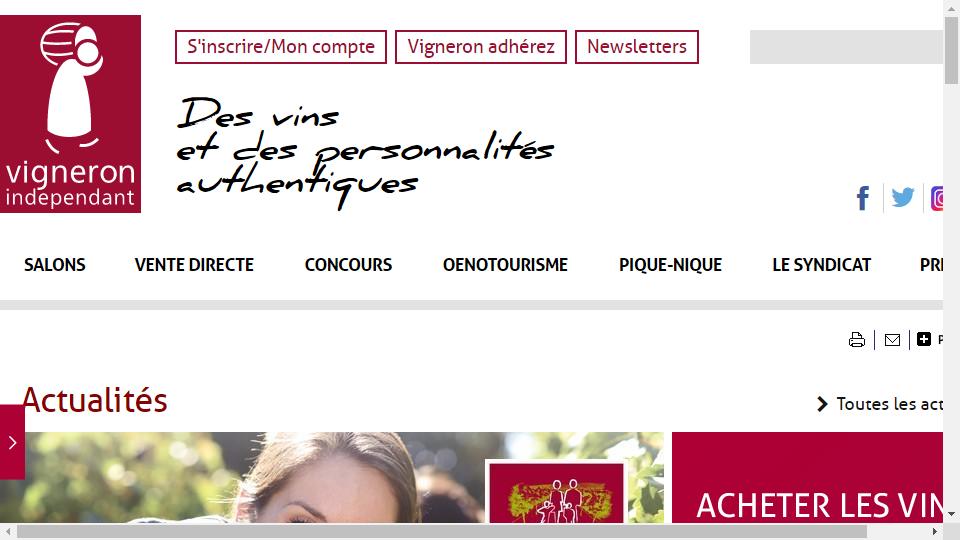
Task: Open the Facebook page icon
Action: [x=863, y=198]
